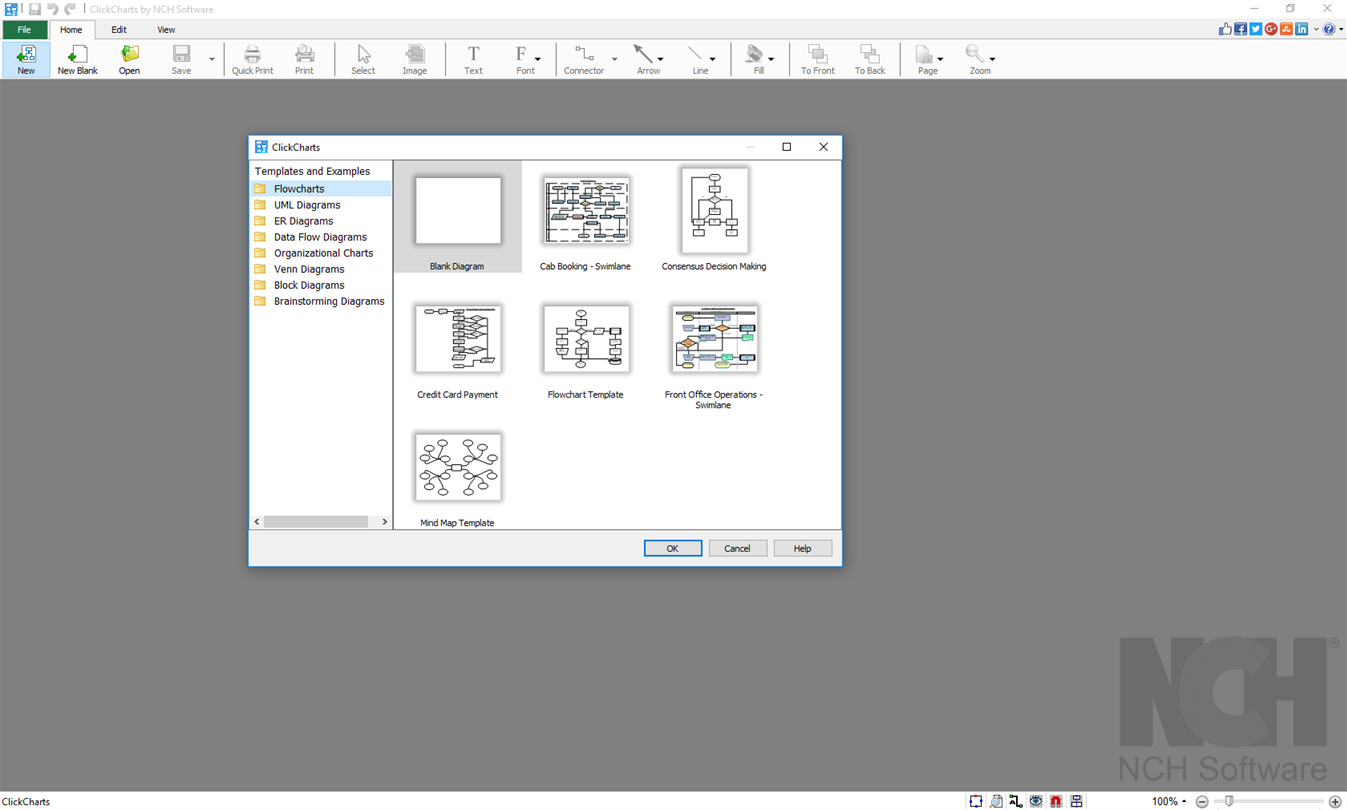This screenshot has width=1347, height=810.
Task: Click the zoom slider handle in status bar
Action: [x=1229, y=801]
